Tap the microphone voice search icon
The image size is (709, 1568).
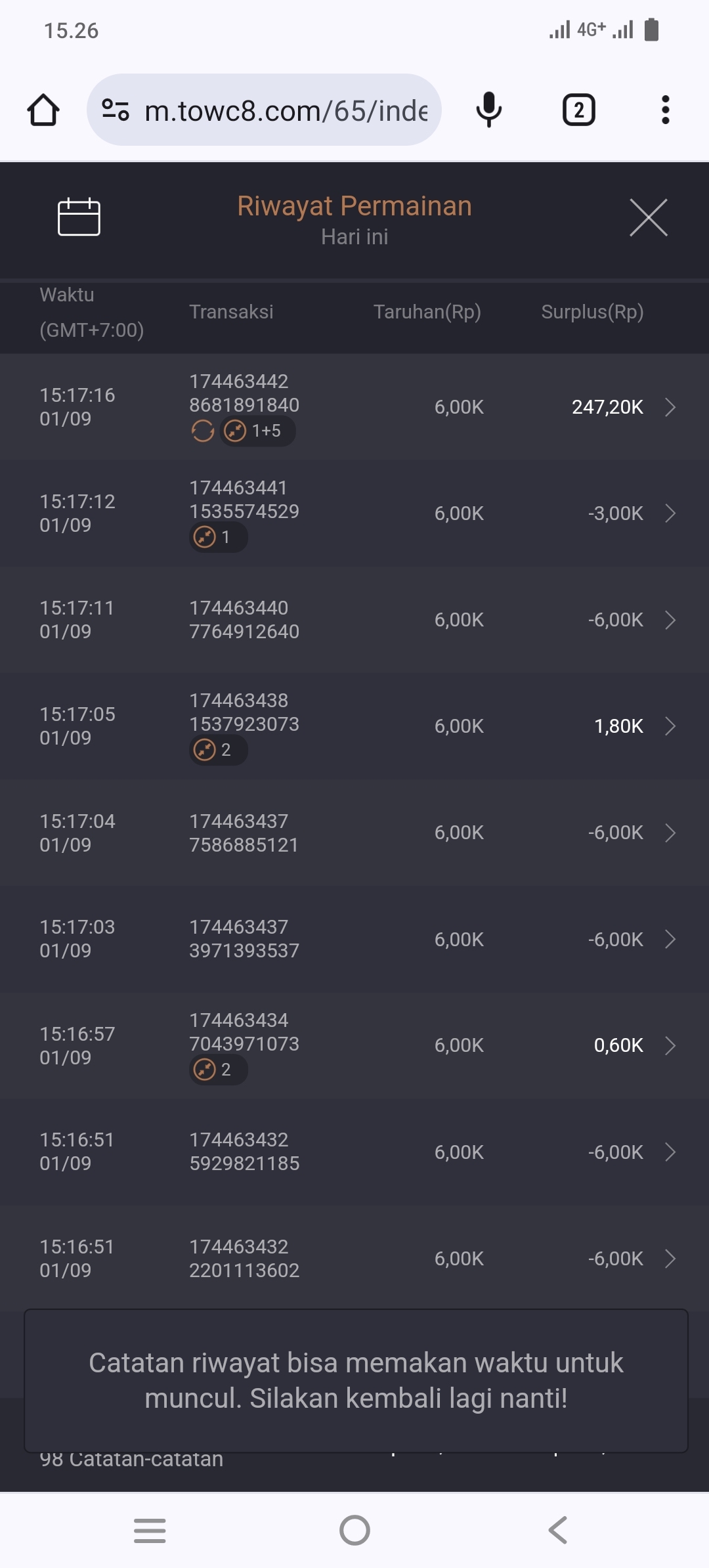coord(488,110)
